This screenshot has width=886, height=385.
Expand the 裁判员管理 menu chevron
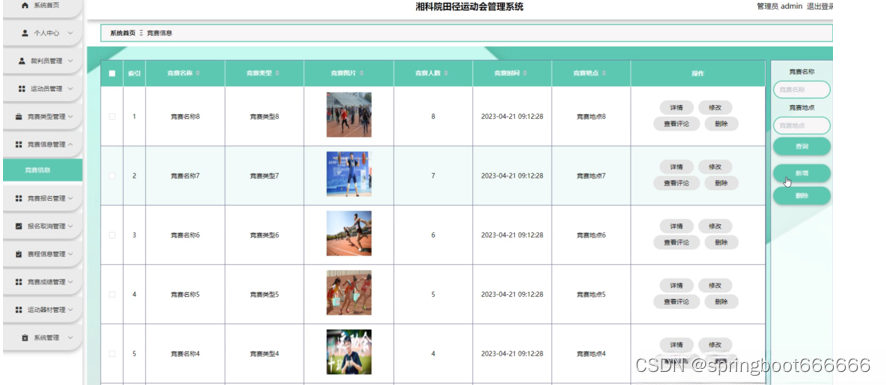[70, 60]
